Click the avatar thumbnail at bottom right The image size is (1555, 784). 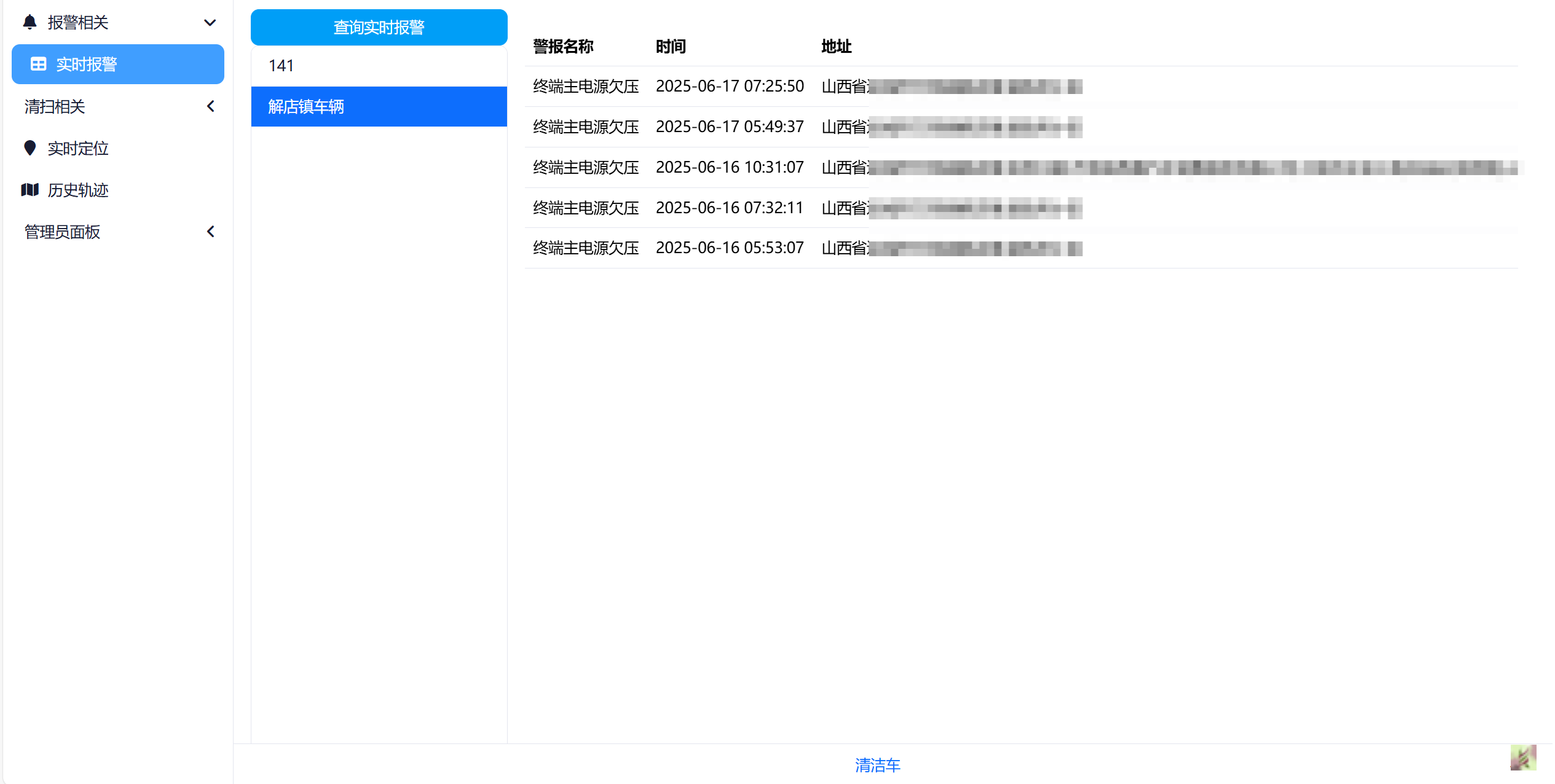coord(1522,757)
